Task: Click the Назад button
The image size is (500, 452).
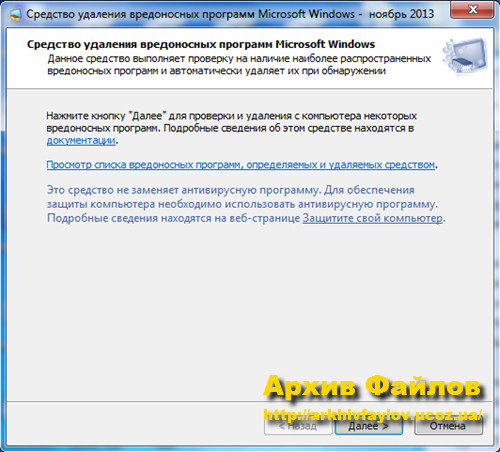Action: click(x=298, y=426)
